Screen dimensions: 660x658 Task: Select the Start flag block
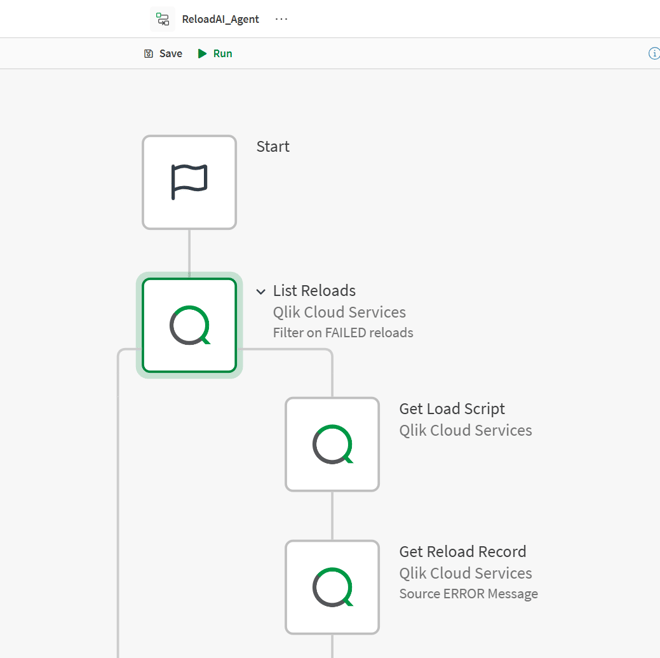(x=189, y=182)
